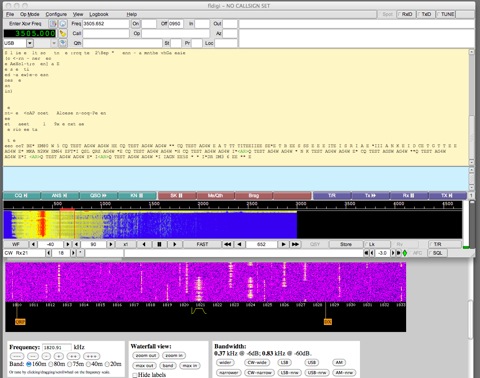
Task: Click the Store button
Action: (346, 244)
